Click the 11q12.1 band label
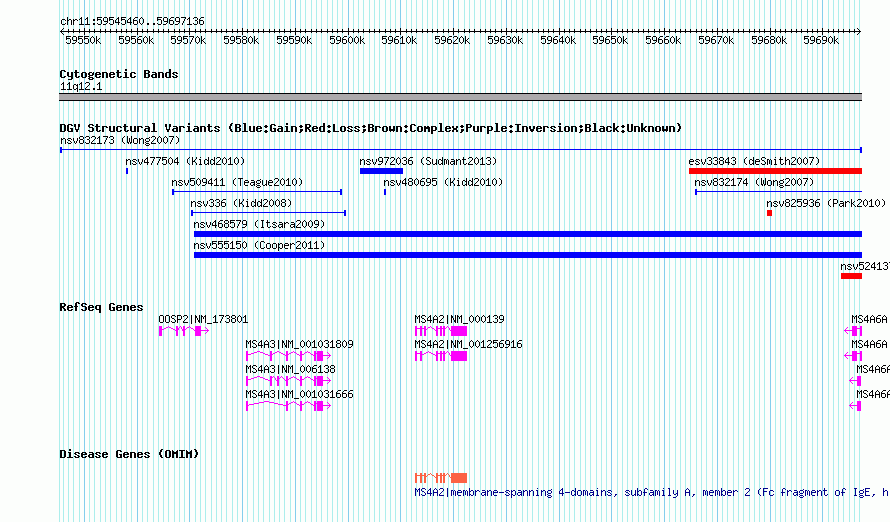The height and width of the screenshot is (522, 890). click(x=81, y=86)
